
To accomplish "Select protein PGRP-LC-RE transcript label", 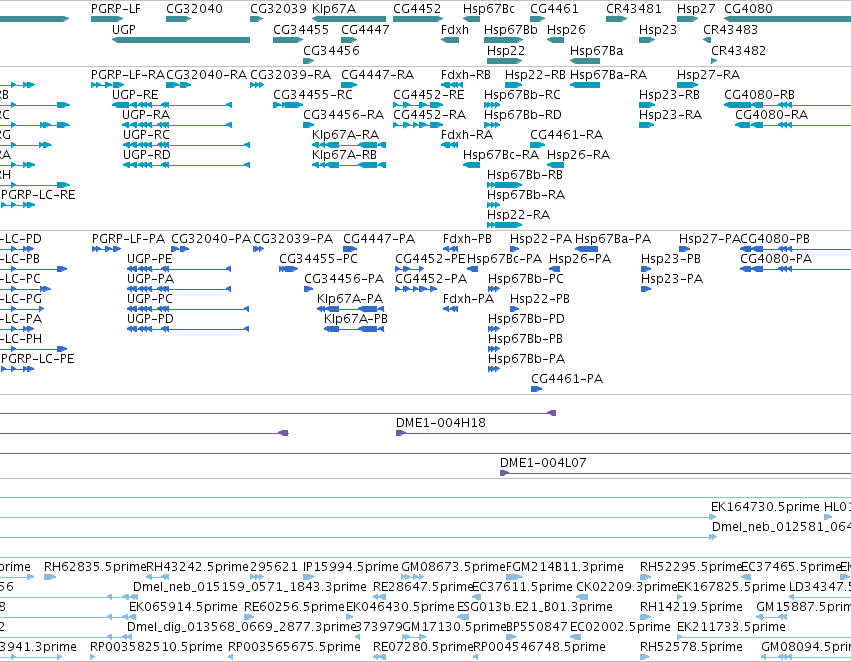I will (38, 195).
